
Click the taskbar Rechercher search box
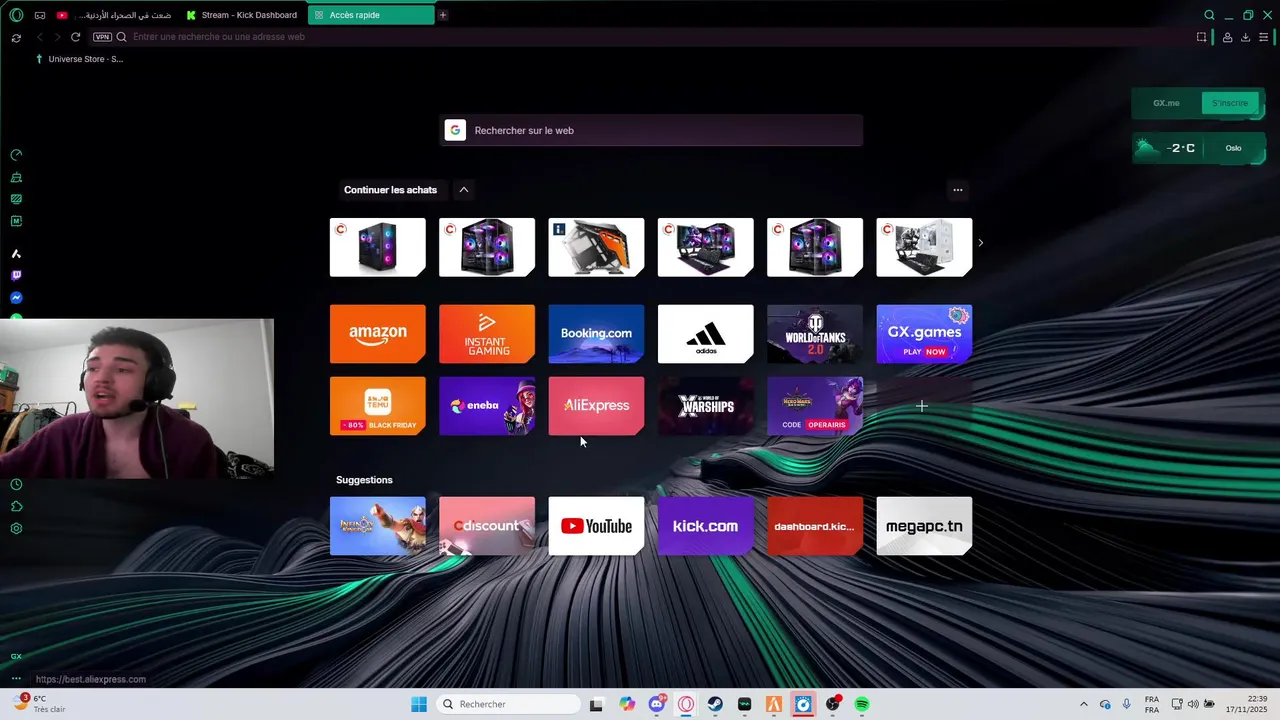coord(508,704)
